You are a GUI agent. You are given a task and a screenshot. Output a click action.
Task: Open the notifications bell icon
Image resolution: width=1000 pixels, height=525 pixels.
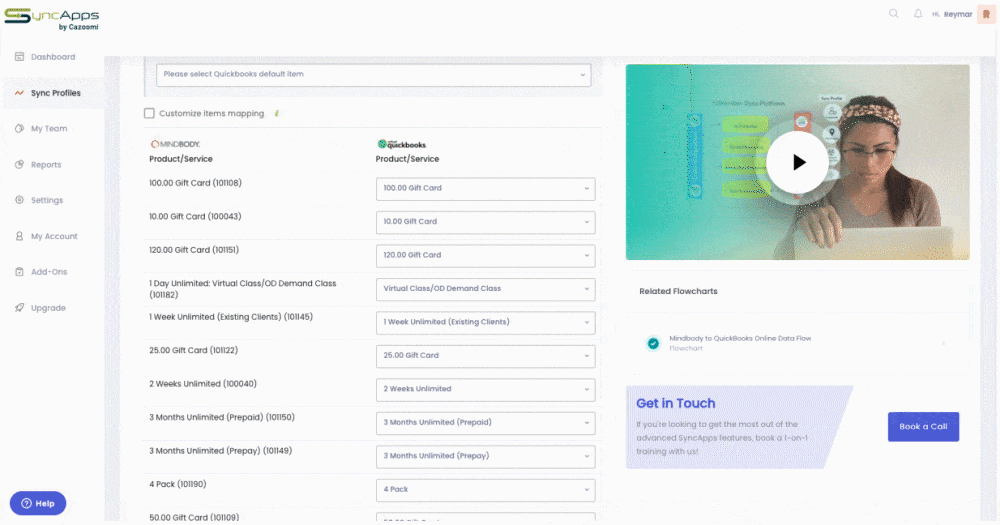point(918,13)
